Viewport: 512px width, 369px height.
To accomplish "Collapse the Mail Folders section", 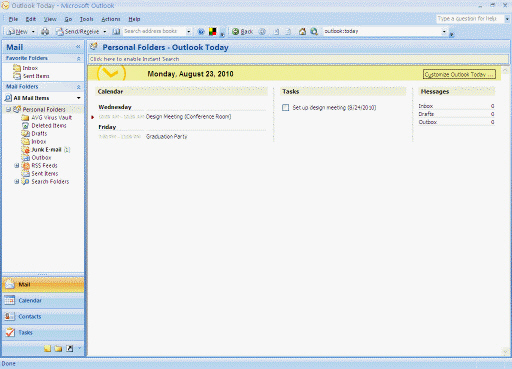I will click(79, 87).
